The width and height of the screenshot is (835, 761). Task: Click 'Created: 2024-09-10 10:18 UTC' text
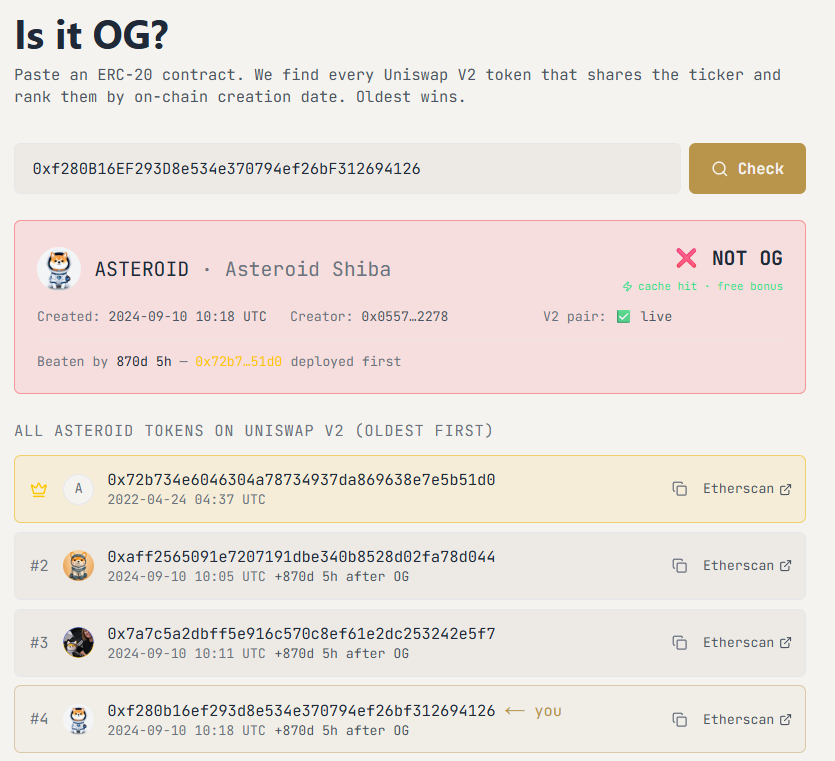[x=152, y=317]
